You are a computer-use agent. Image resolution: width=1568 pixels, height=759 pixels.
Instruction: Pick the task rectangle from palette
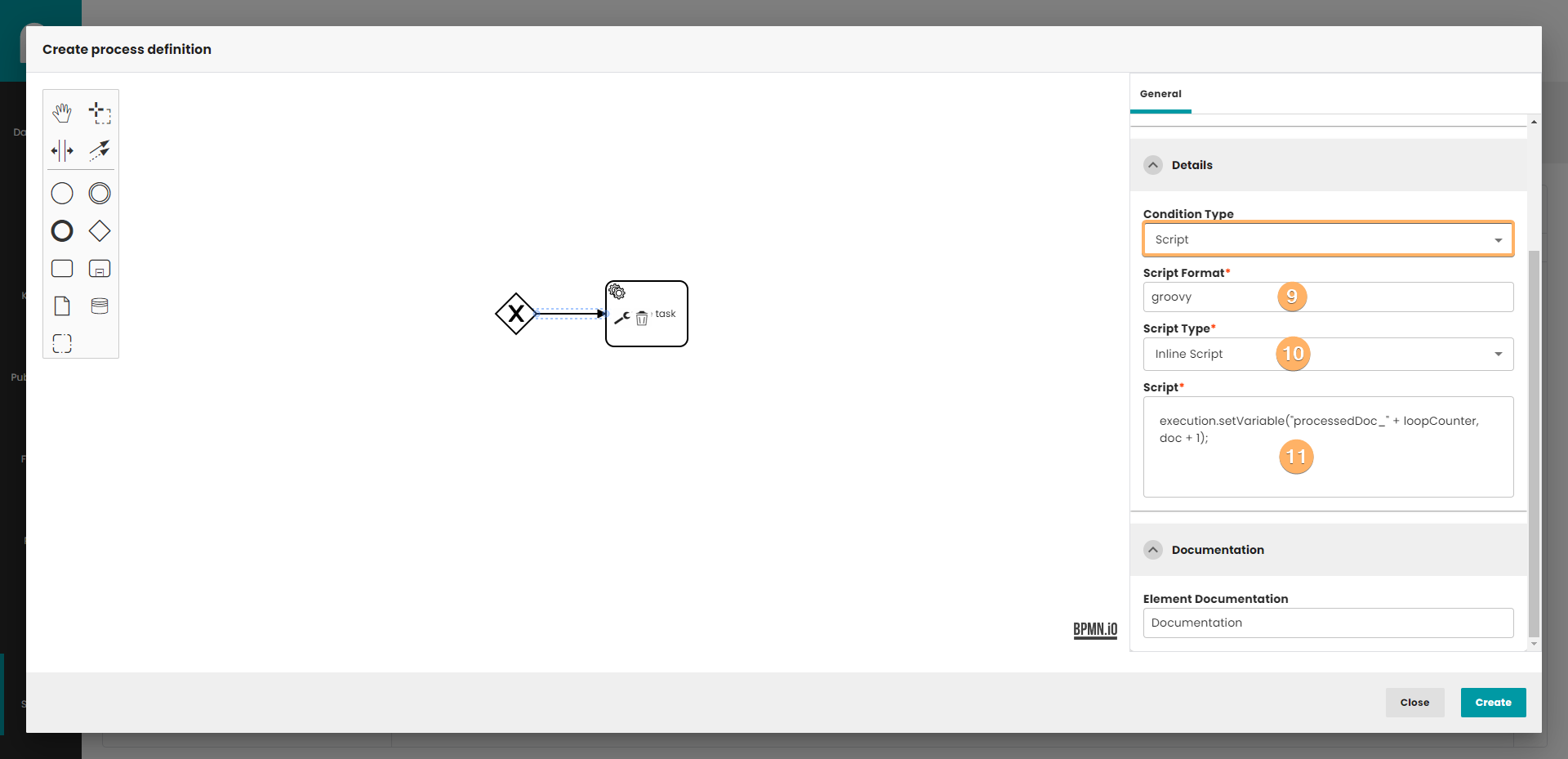tap(62, 269)
